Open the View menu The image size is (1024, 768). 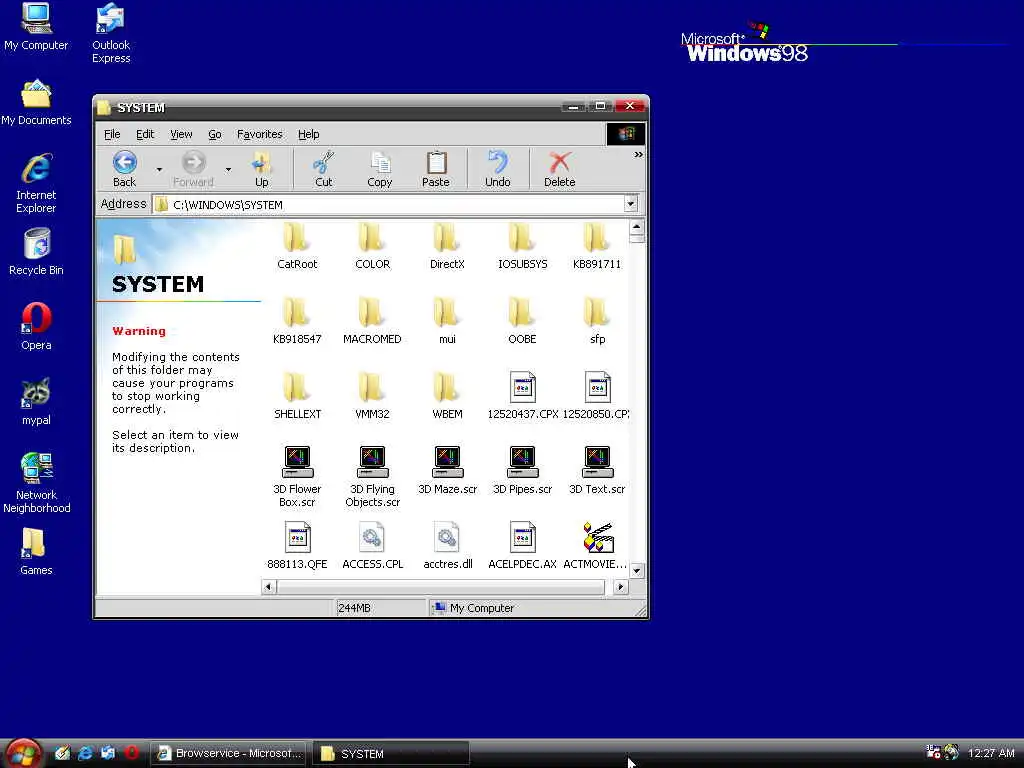click(181, 134)
